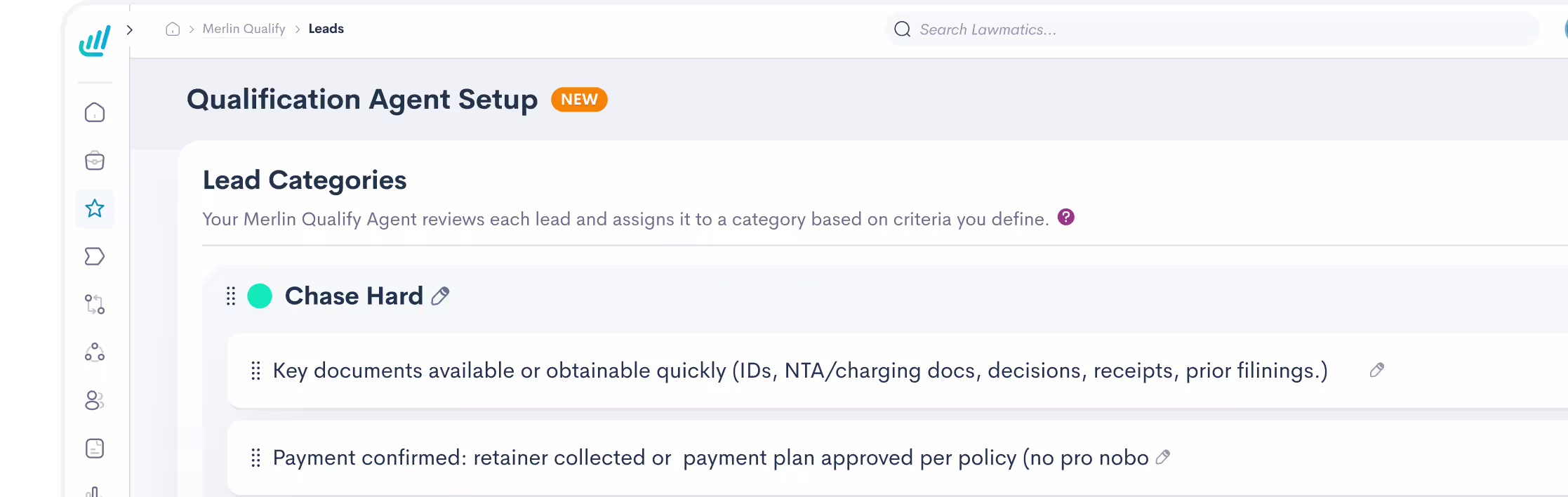Click the purple help question mark icon
This screenshot has width=1568, height=497.
(1066, 217)
